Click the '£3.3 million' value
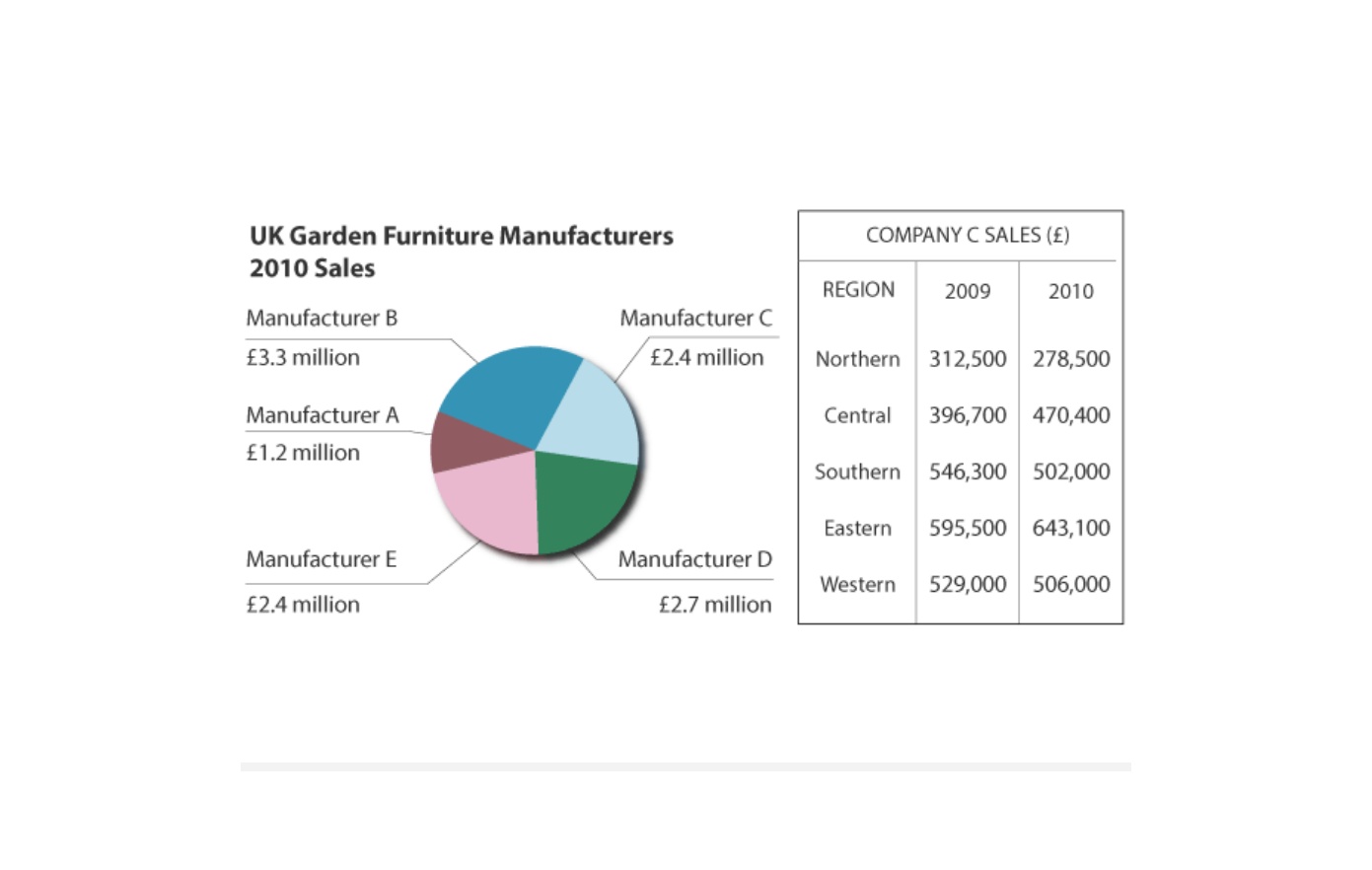The image size is (1372, 870). point(303,357)
